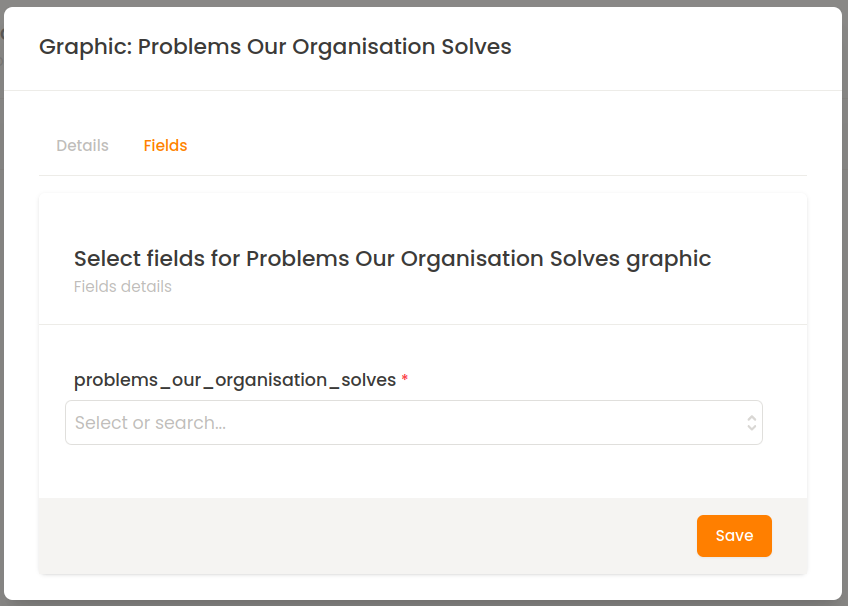848x606 pixels.
Task: Click the Fields details subtitle text
Action: point(122,286)
